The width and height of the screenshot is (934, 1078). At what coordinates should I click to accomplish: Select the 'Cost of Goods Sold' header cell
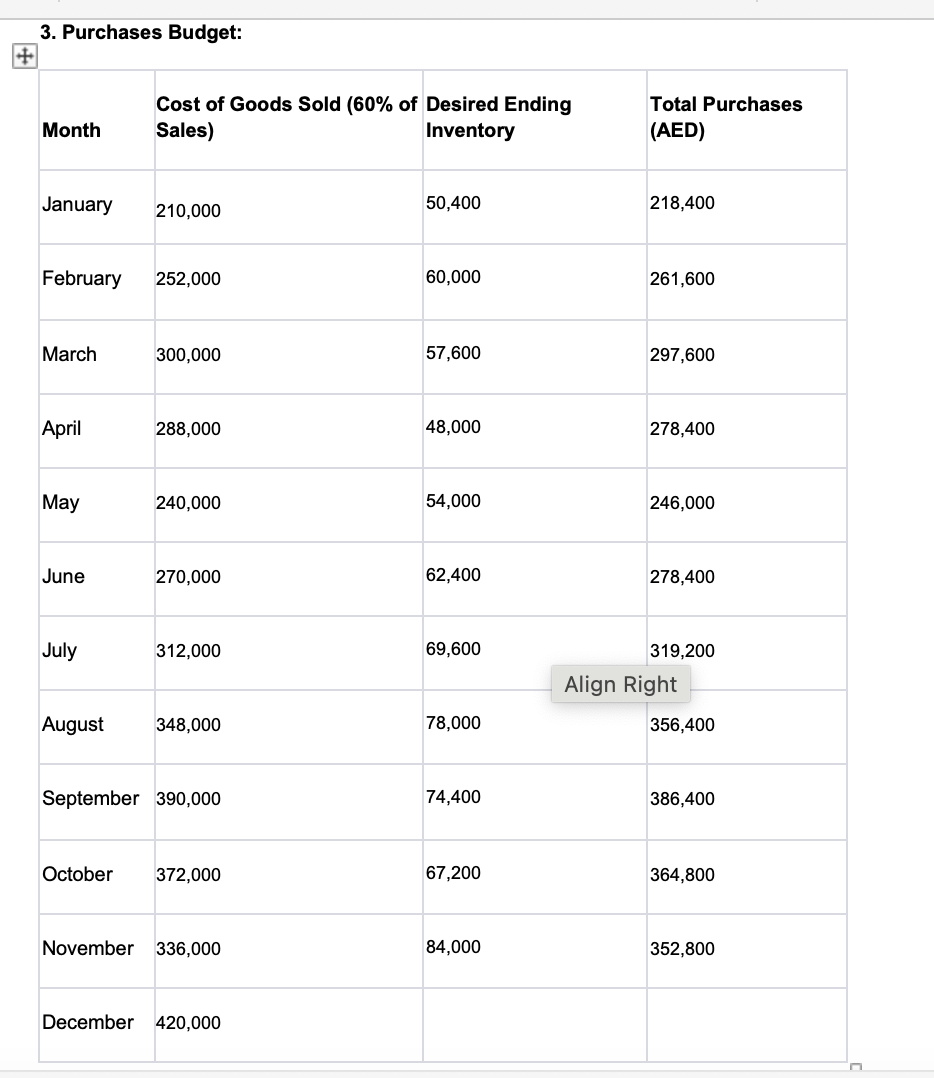pos(285,117)
